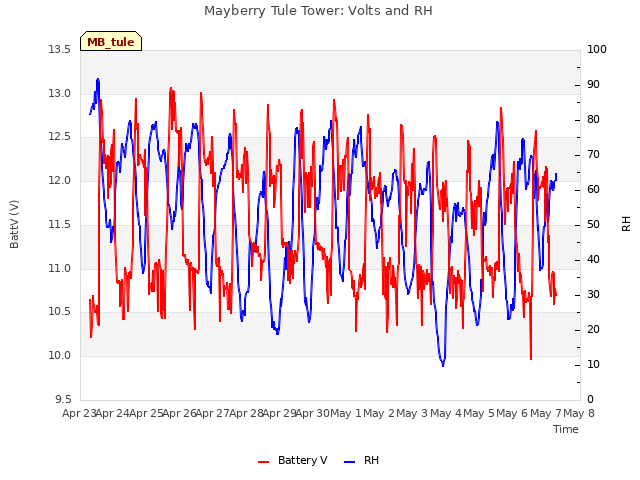640x480 pixels.
Task: Click the right-side RH axis title
Action: [x=626, y=224]
